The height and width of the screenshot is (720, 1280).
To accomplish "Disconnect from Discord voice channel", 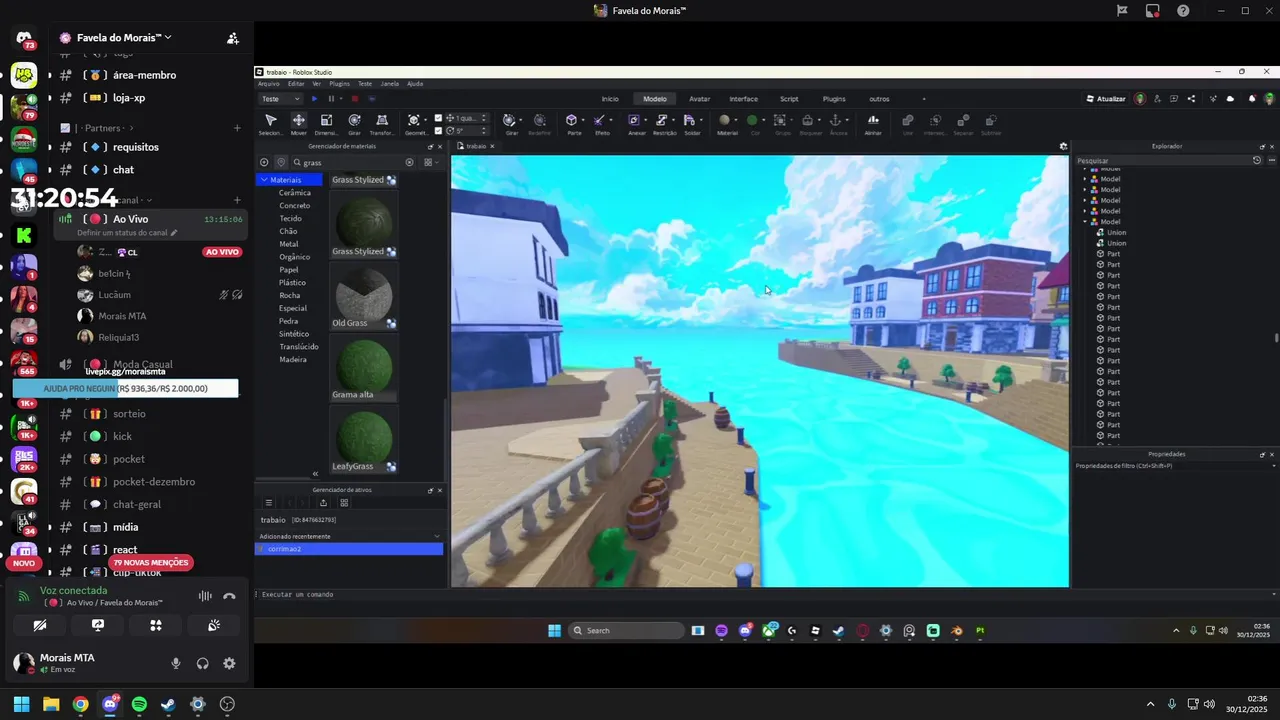I will coord(229,596).
